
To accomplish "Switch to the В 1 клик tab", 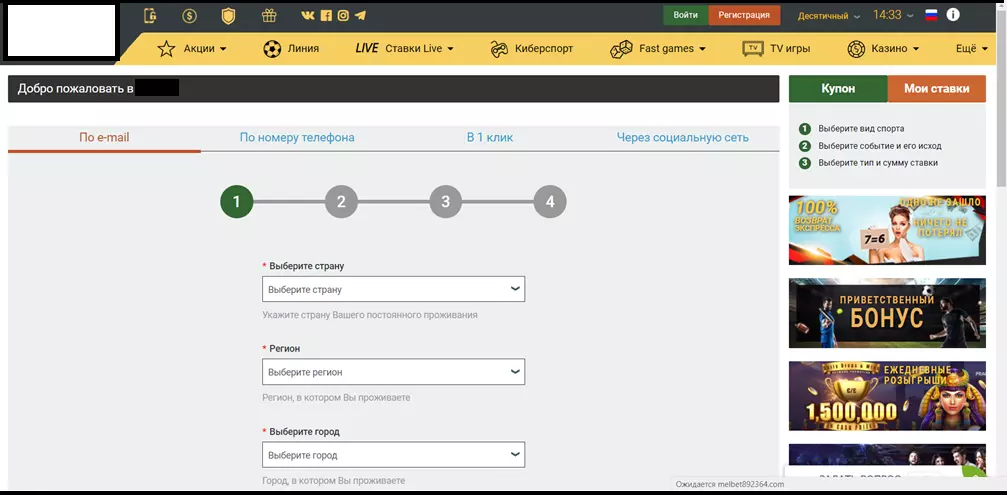I will tap(490, 137).
